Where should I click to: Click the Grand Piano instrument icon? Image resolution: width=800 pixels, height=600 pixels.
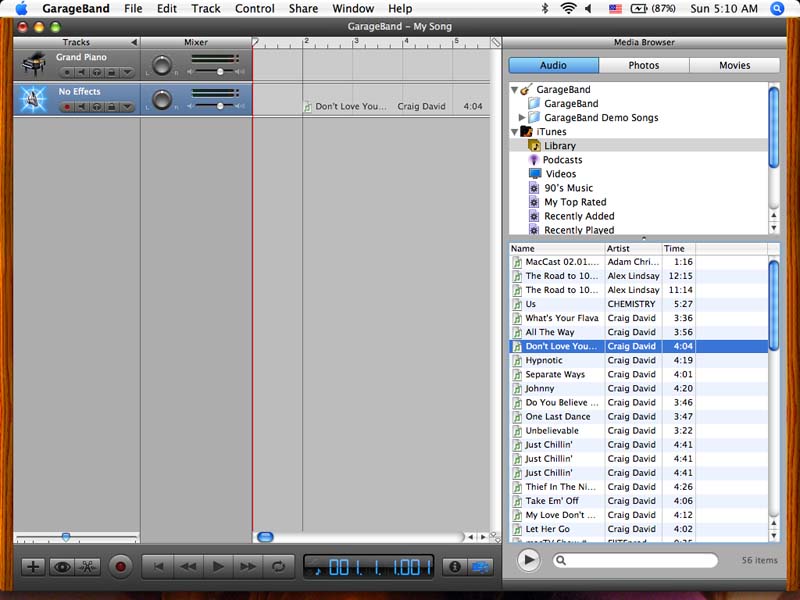point(34,65)
